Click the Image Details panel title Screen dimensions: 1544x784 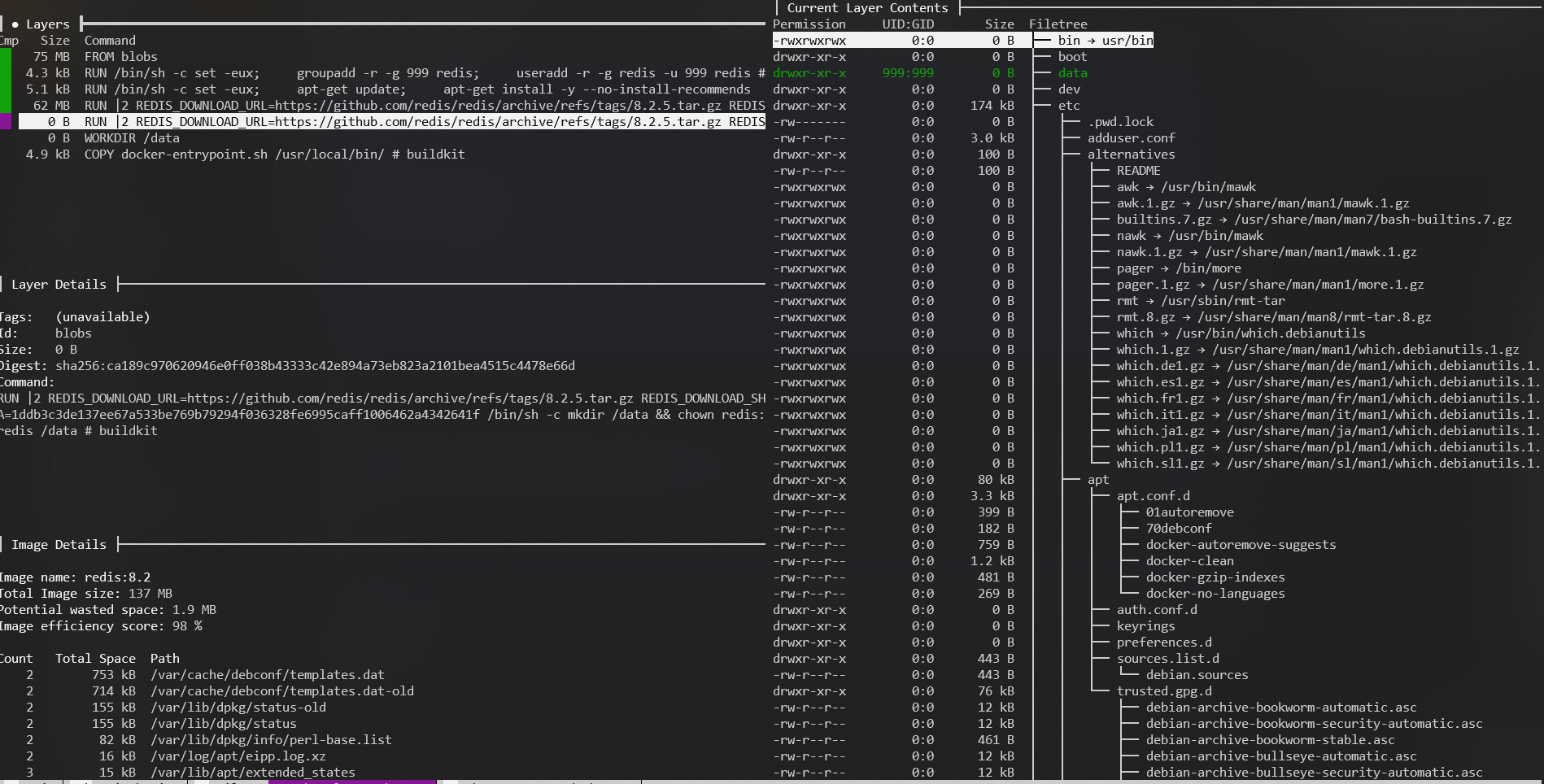point(59,545)
